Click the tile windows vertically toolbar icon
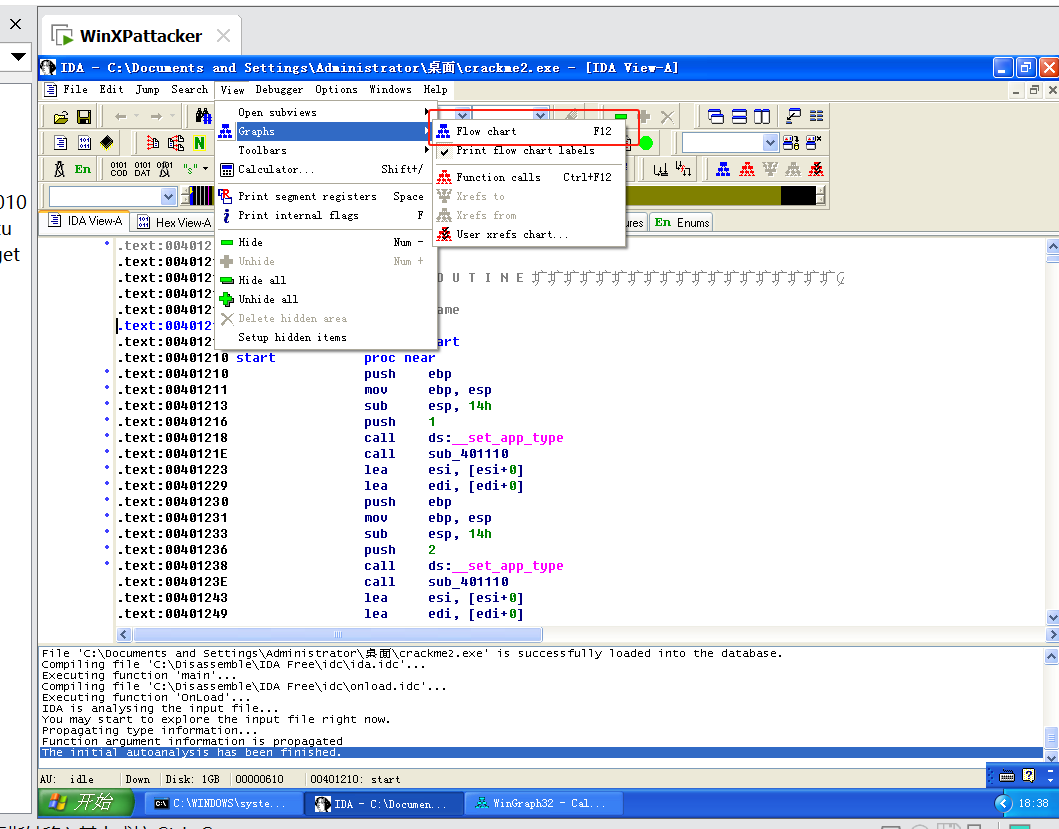1059x829 pixels. 762,117
